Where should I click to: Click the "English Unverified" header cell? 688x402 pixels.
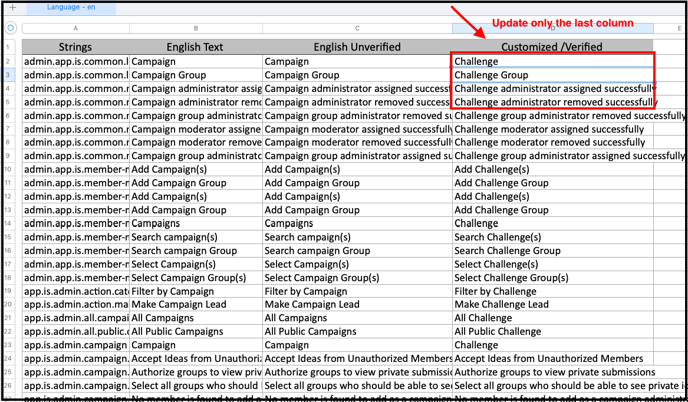(357, 47)
